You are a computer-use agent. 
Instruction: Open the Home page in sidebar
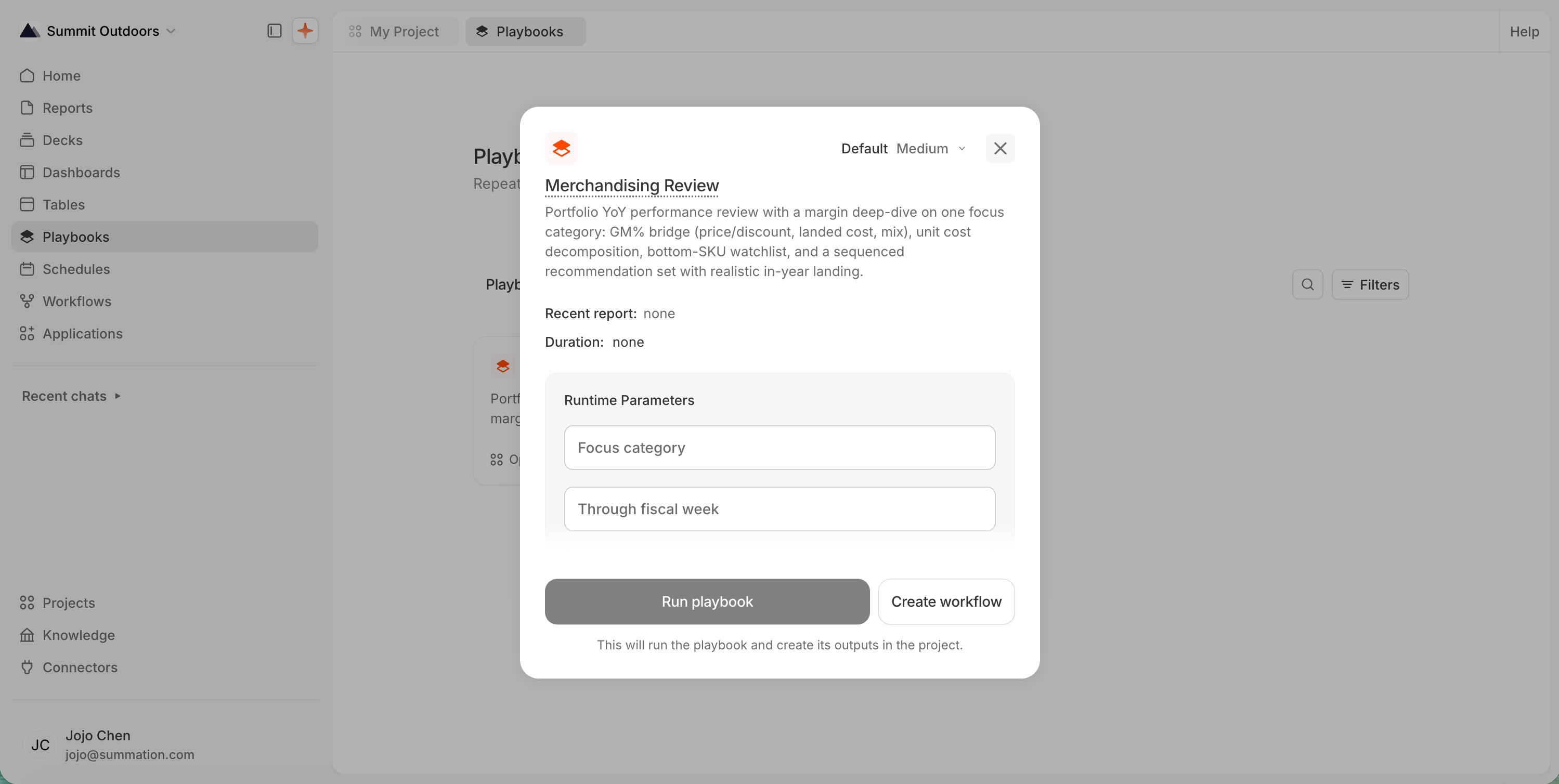(x=165, y=75)
